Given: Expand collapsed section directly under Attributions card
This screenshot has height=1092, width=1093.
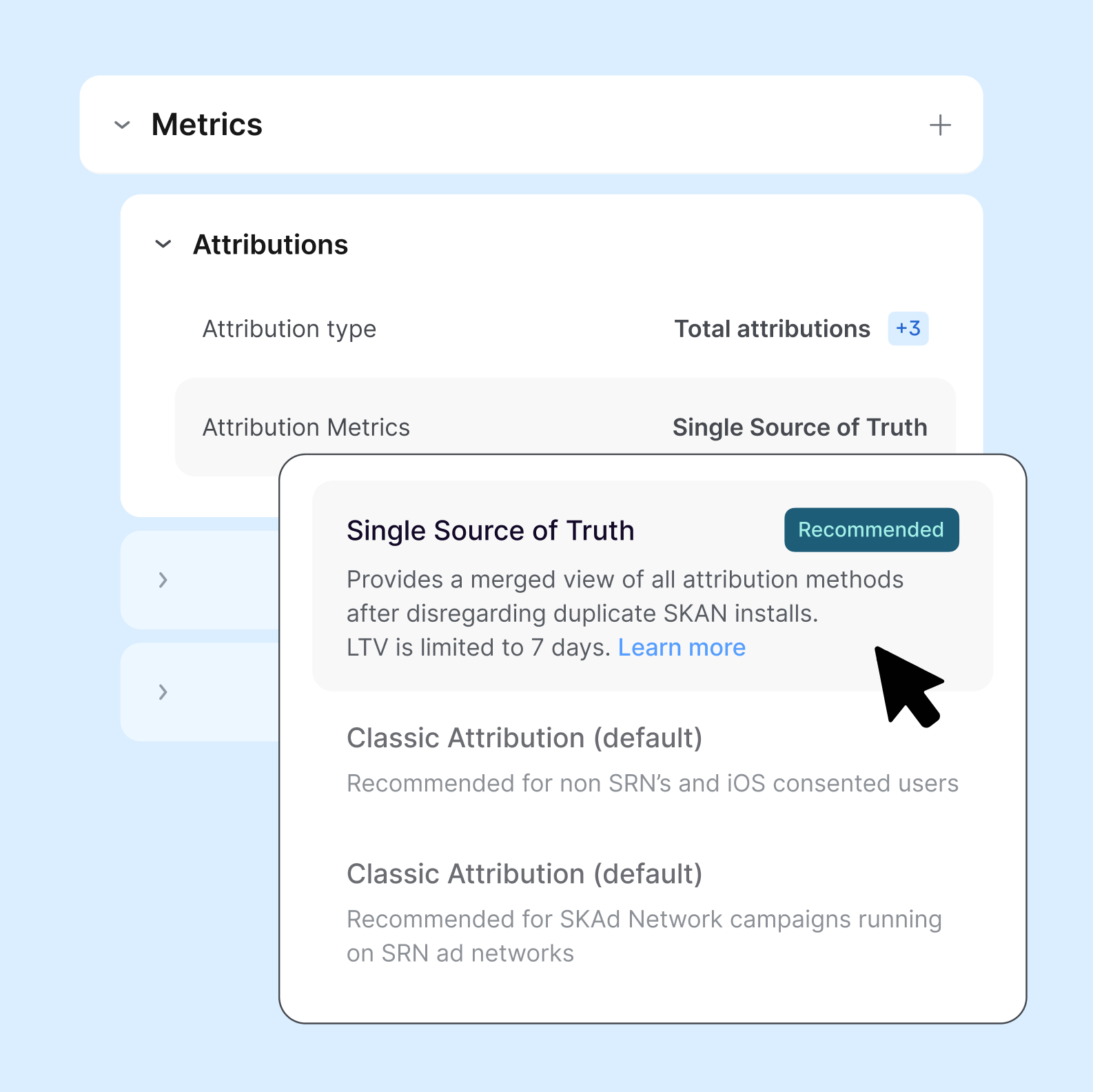Looking at the screenshot, I should coord(163,580).
